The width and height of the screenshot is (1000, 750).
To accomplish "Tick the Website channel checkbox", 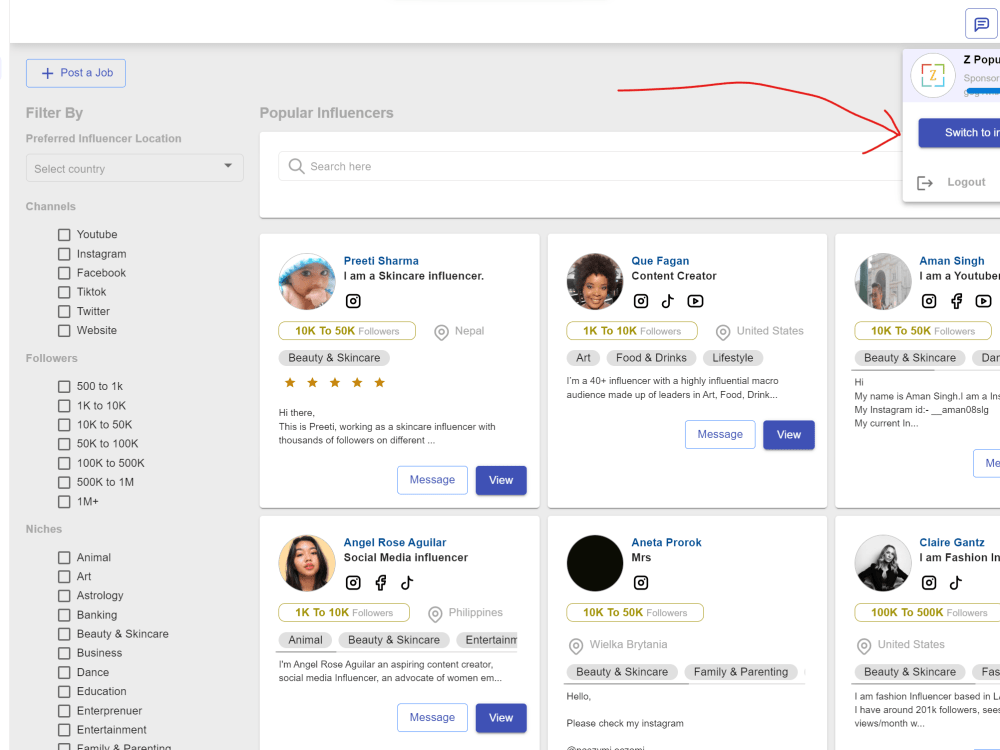I will click(64, 331).
